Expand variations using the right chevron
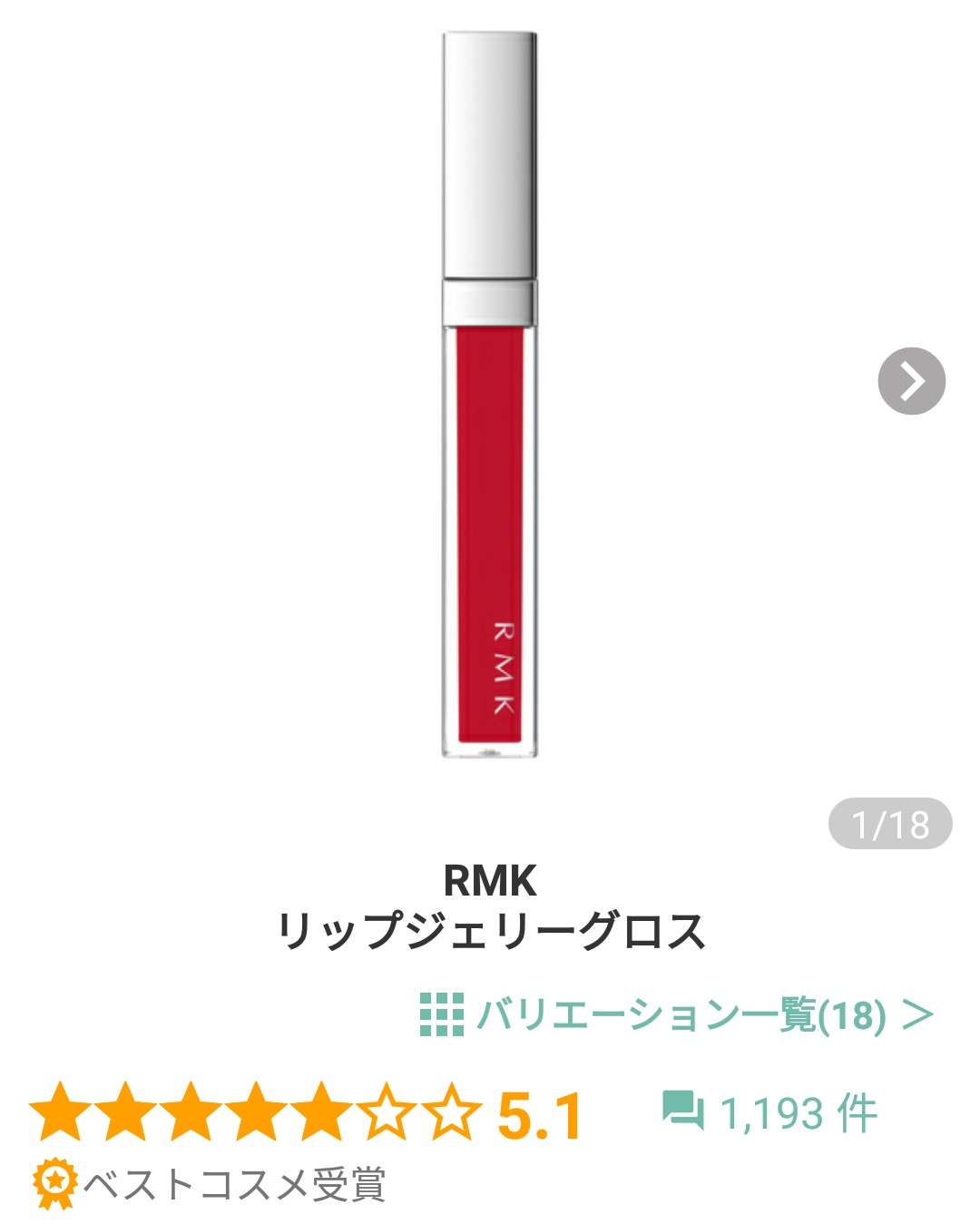The width and height of the screenshot is (980, 1224). pos(918,1014)
